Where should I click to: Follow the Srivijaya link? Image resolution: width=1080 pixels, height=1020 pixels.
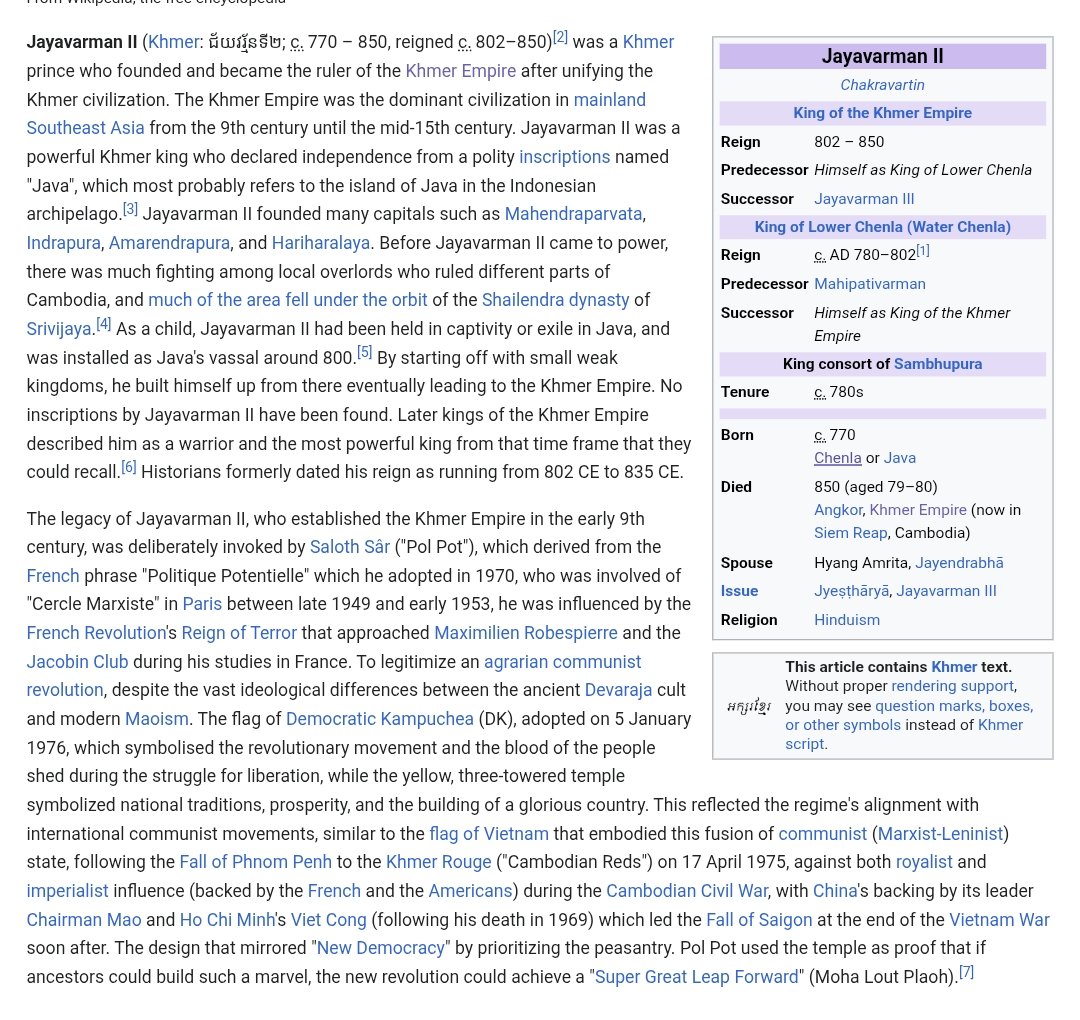pos(59,329)
